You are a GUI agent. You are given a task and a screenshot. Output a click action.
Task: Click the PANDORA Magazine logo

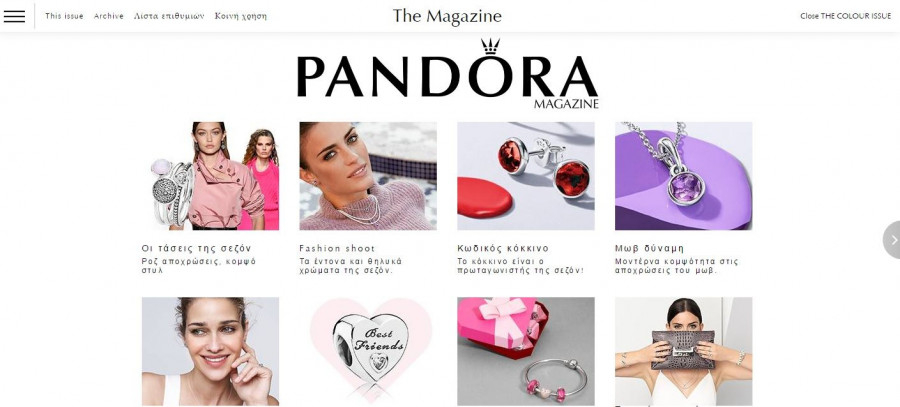448,74
